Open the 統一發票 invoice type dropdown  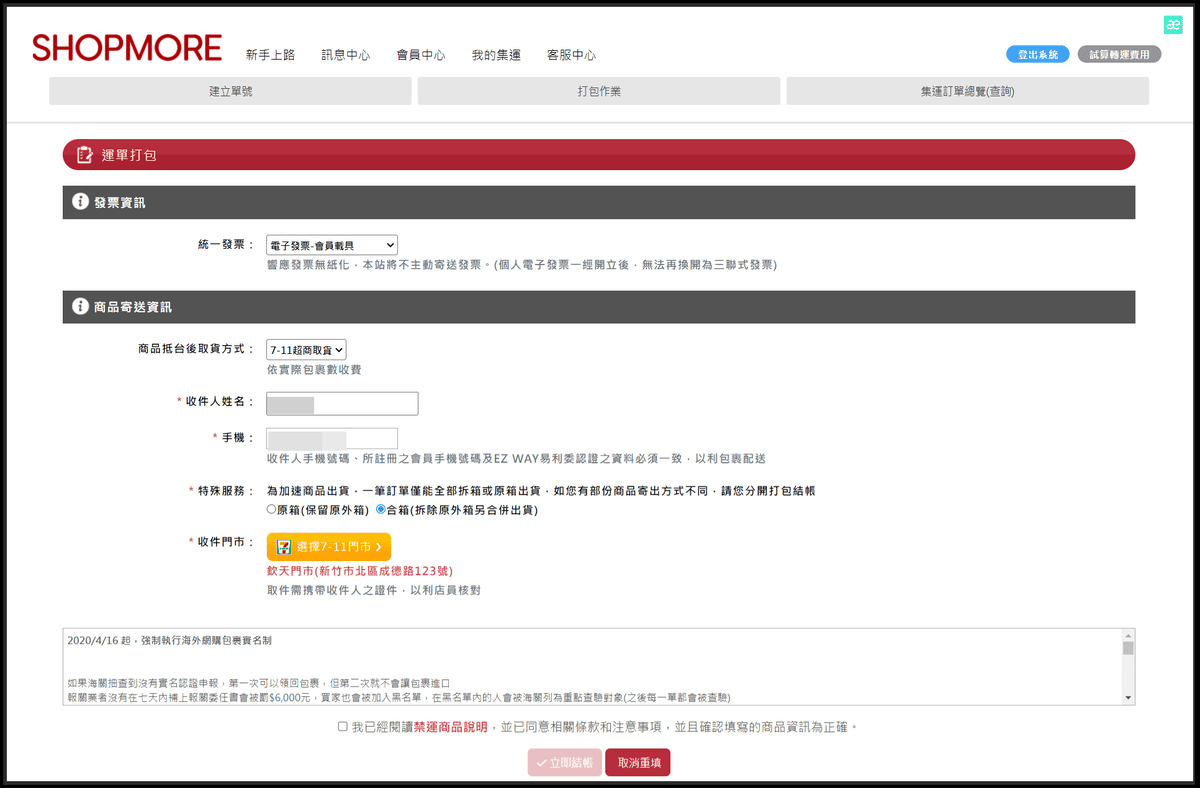(x=330, y=244)
